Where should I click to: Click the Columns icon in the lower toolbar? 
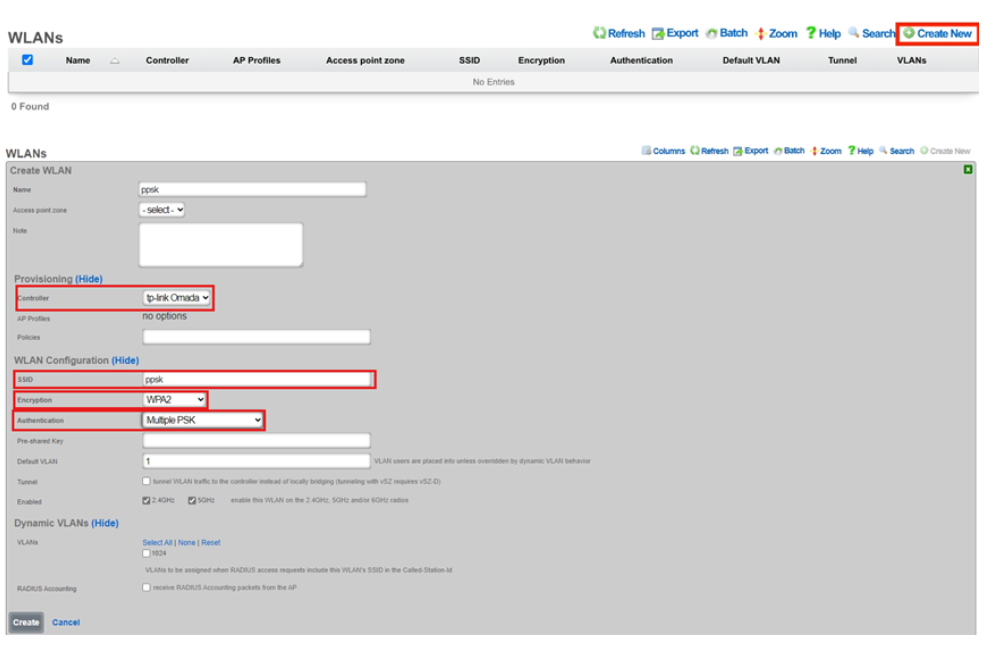(647, 151)
